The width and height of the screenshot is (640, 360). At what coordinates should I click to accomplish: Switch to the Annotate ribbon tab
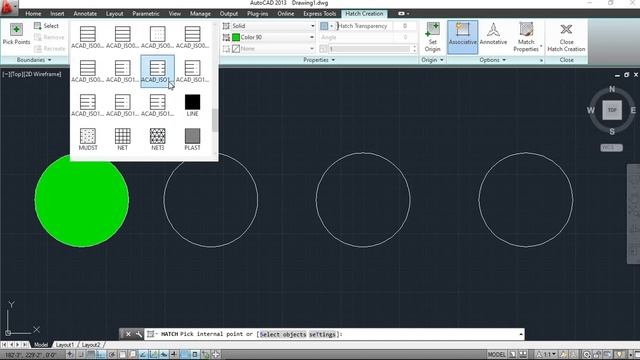tap(85, 13)
